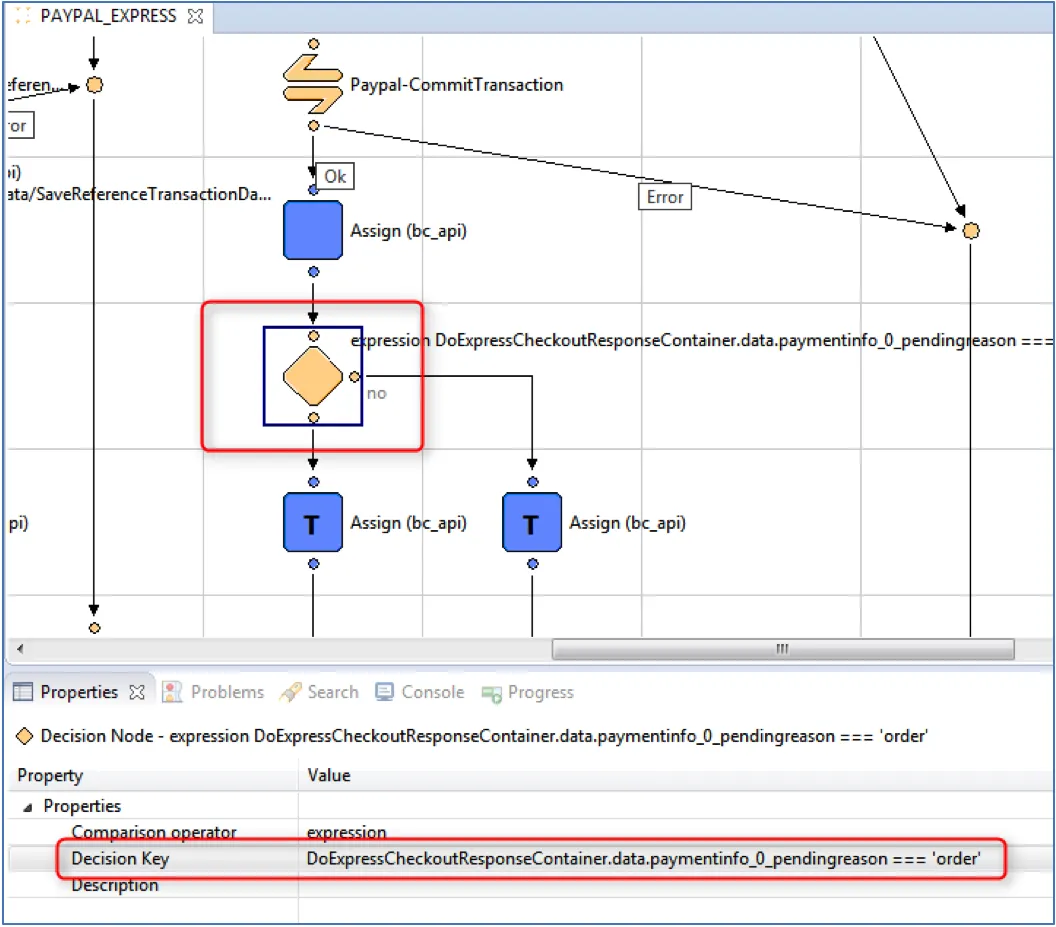Screen dimensions: 1056x927
Task: Click the Problems view icon
Action: [172, 692]
